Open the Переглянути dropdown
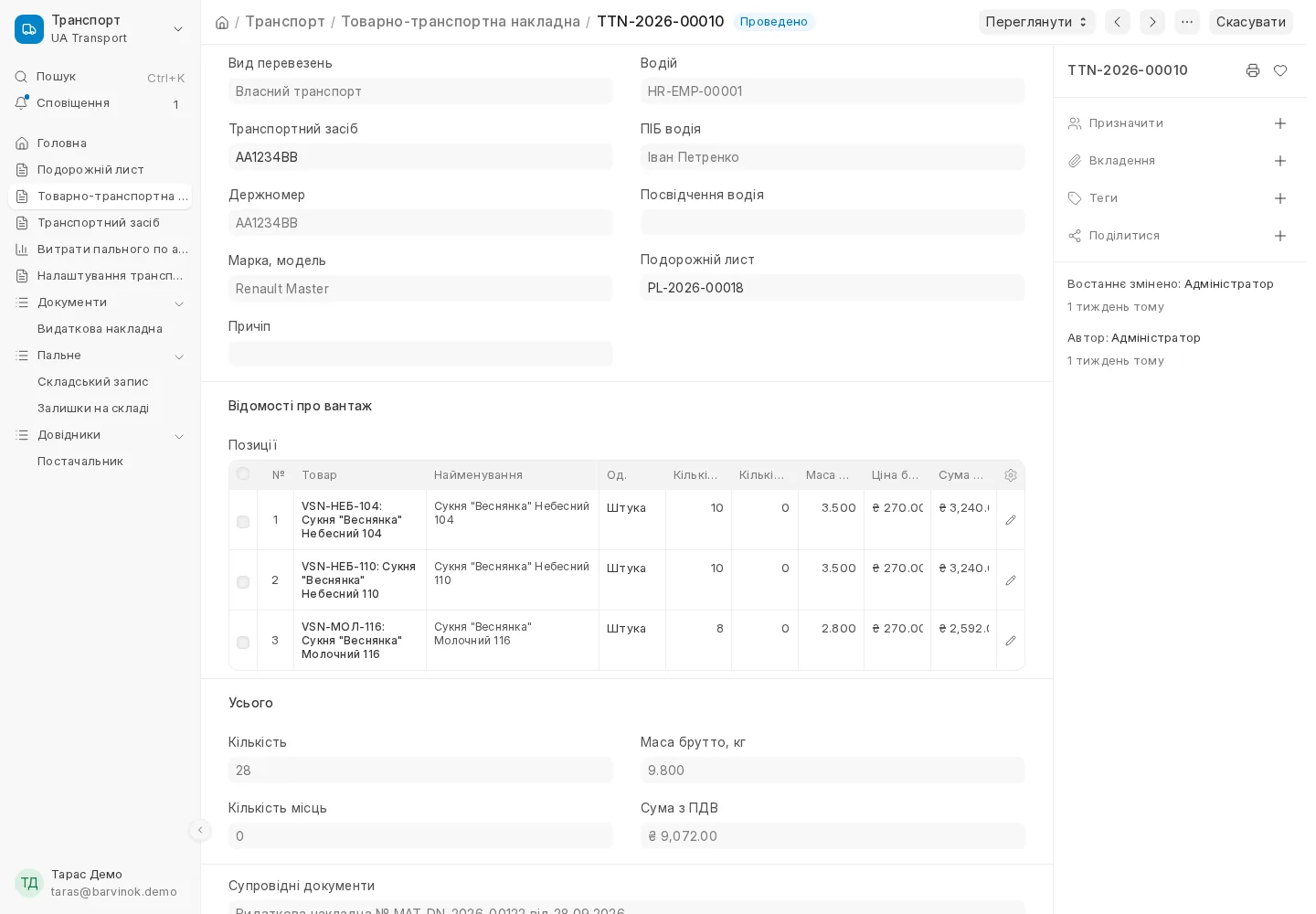The image size is (1316, 914). tap(1037, 22)
